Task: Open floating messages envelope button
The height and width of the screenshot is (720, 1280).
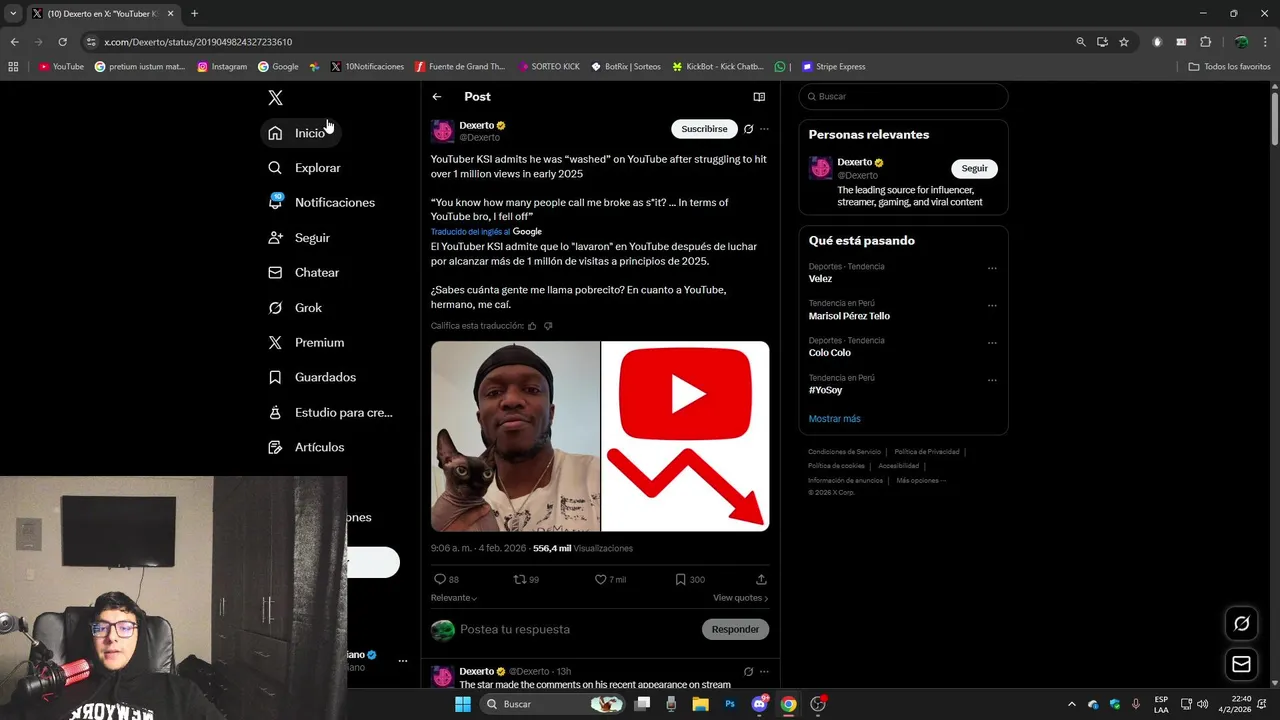Action: pyautogui.click(x=1241, y=664)
